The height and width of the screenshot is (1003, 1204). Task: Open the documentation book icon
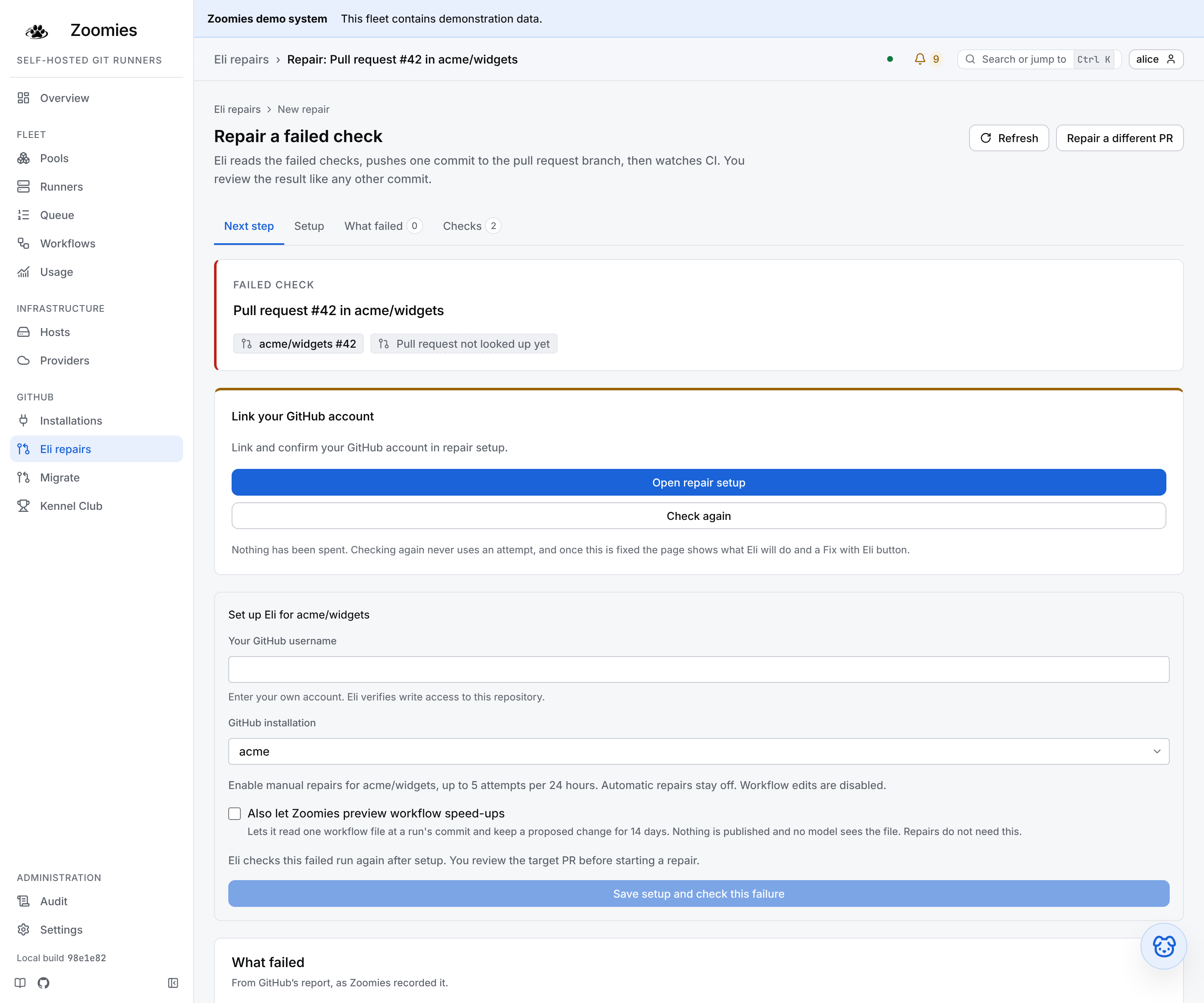click(x=20, y=983)
